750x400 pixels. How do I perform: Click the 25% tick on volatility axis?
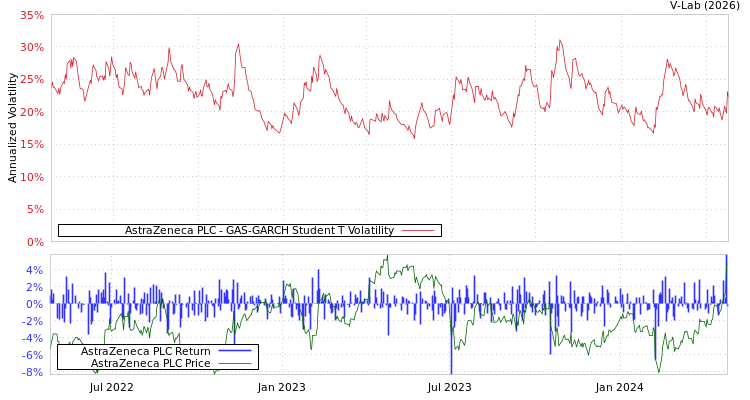pyautogui.click(x=31, y=80)
